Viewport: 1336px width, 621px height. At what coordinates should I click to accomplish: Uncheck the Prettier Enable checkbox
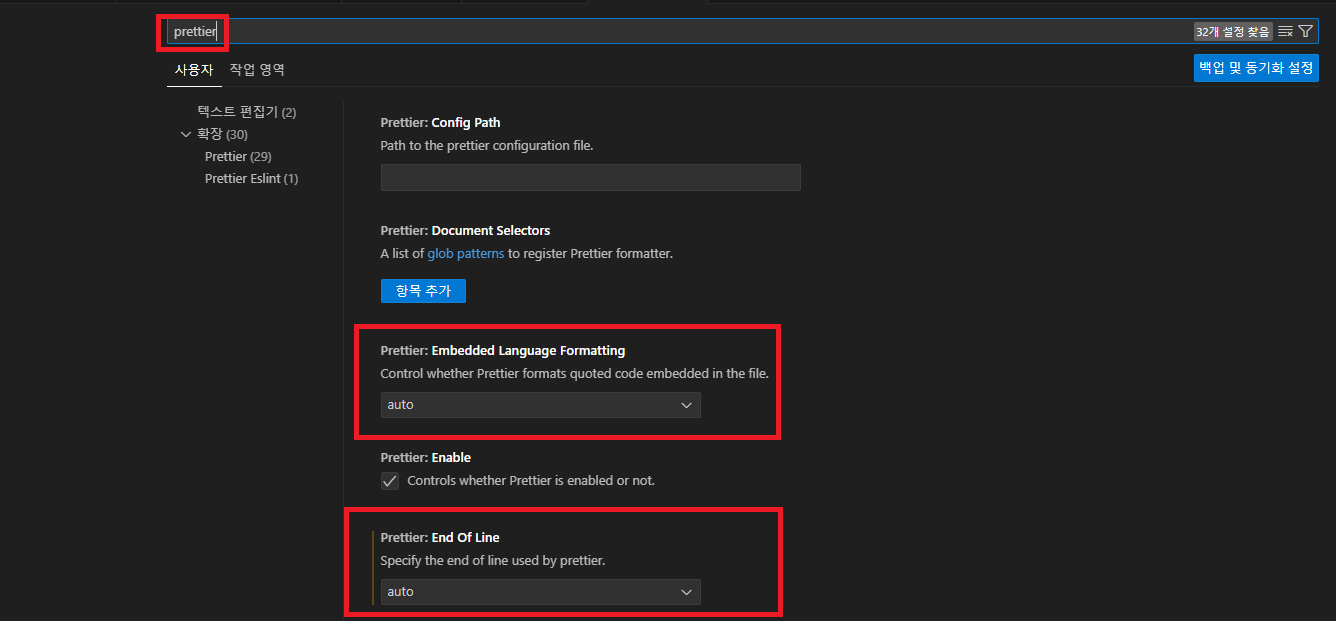point(390,481)
